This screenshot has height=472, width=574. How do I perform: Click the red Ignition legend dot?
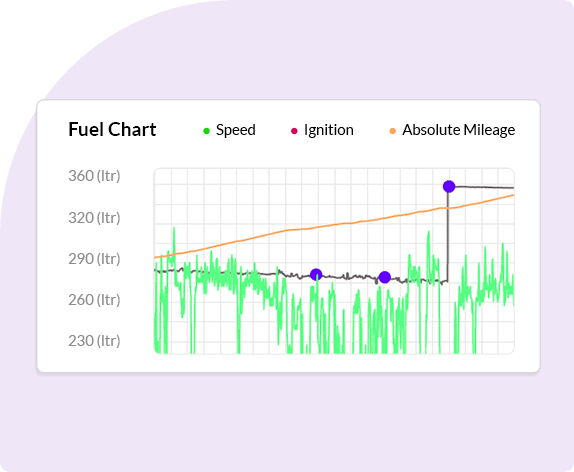pos(294,131)
